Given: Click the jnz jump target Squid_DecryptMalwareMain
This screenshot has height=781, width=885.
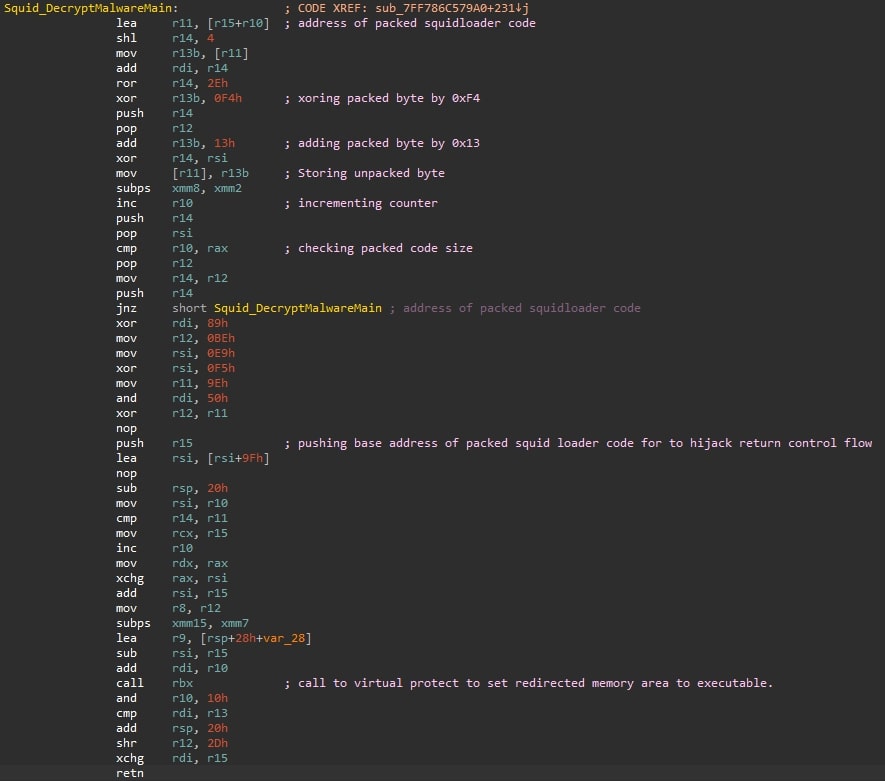Looking at the screenshot, I should point(297,308).
